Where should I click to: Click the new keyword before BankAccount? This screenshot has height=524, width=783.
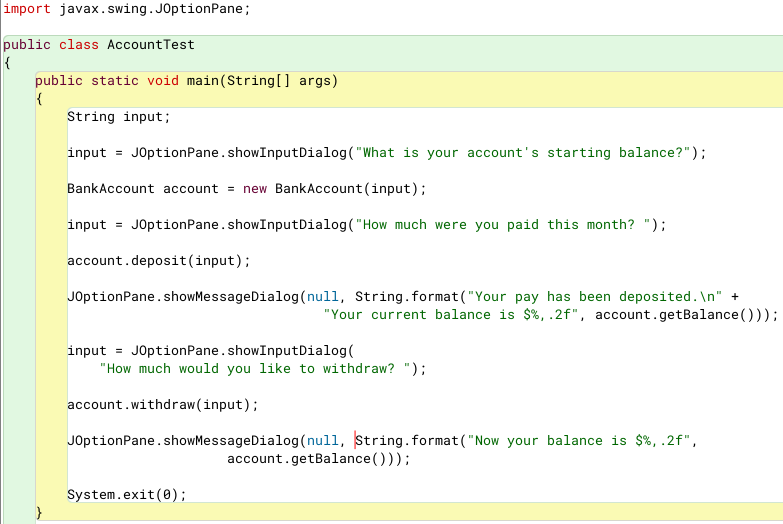point(254,189)
